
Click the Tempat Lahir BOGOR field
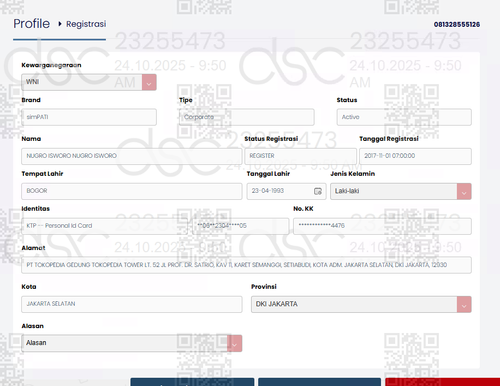click(x=132, y=191)
